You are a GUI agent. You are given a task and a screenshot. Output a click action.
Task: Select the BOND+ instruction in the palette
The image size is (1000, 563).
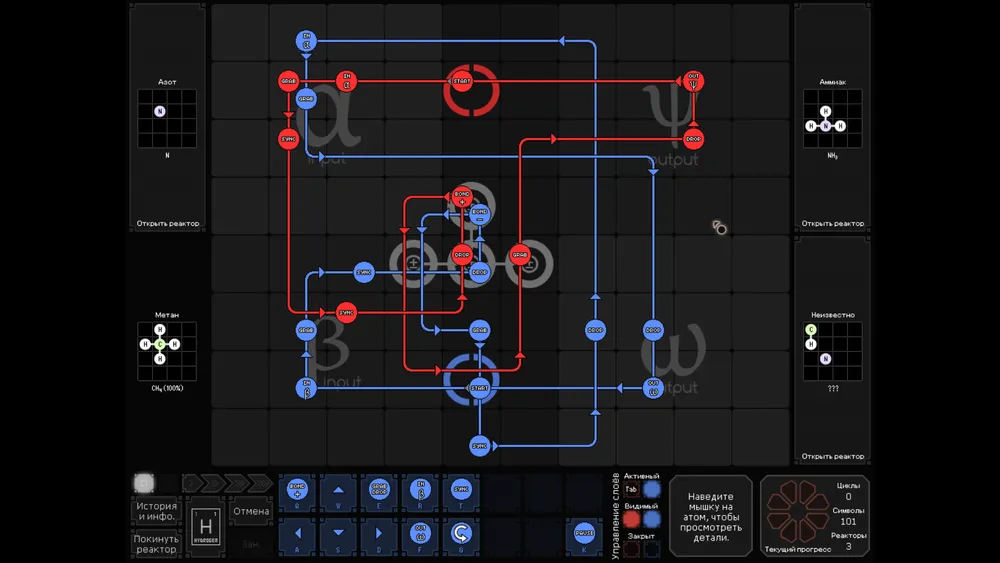pyautogui.click(x=297, y=490)
